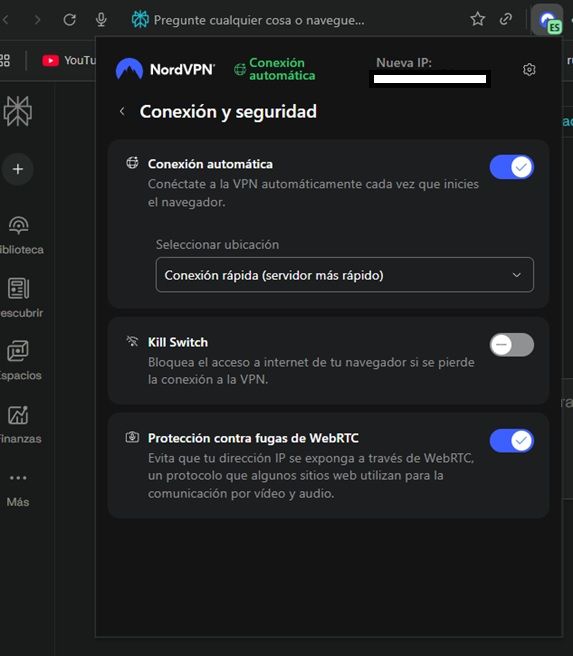Open Más options in sidebar
This screenshot has width=573, height=656.
(18, 489)
